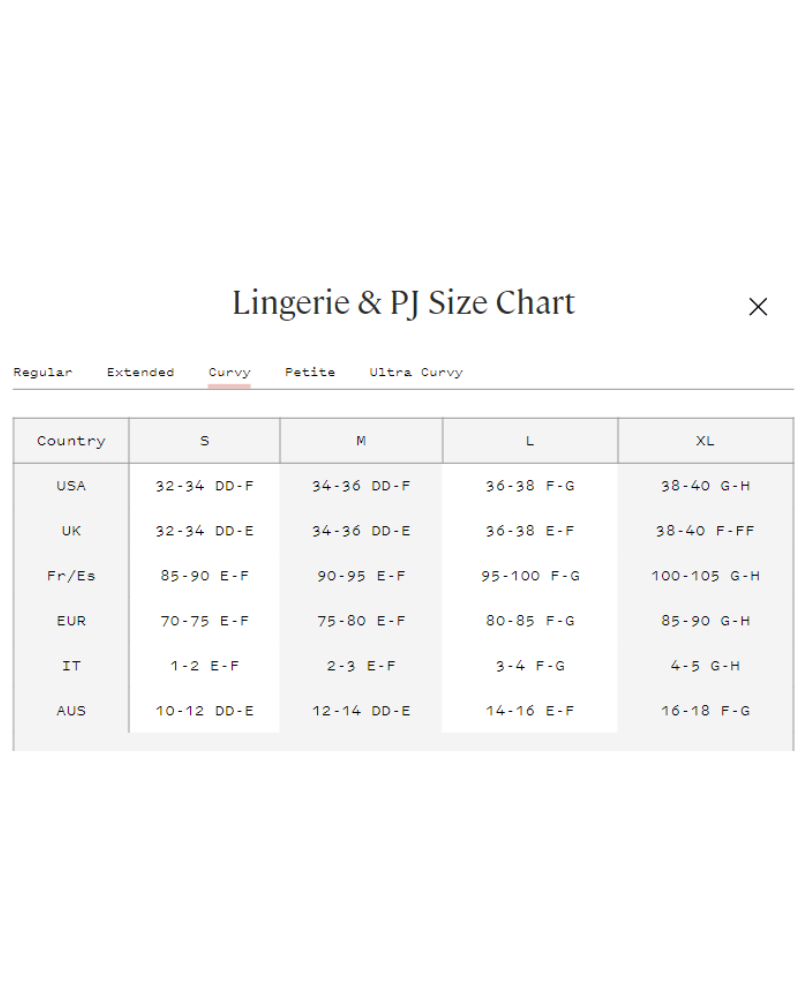The image size is (800, 1000).
Task: Select the USA row label
Action: 71,486
